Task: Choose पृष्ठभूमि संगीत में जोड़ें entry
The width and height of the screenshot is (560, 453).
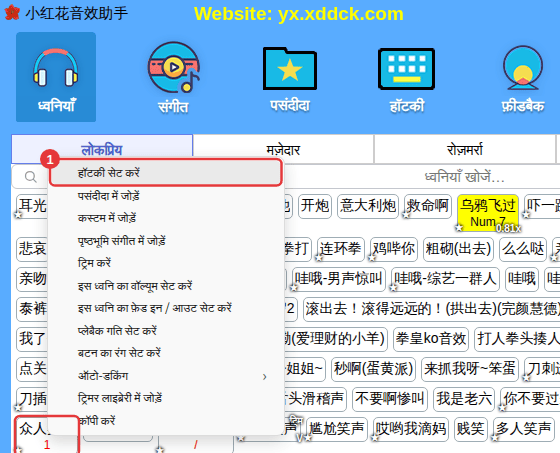Action: coord(166,241)
